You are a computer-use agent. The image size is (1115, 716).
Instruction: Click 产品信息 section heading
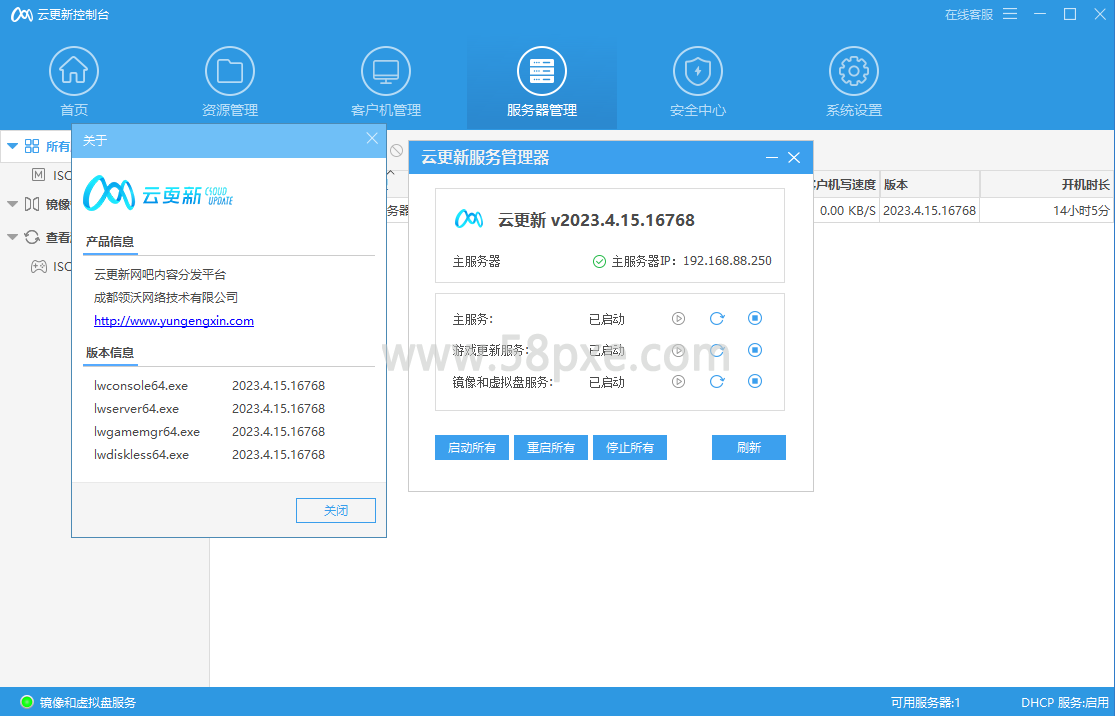pos(110,242)
